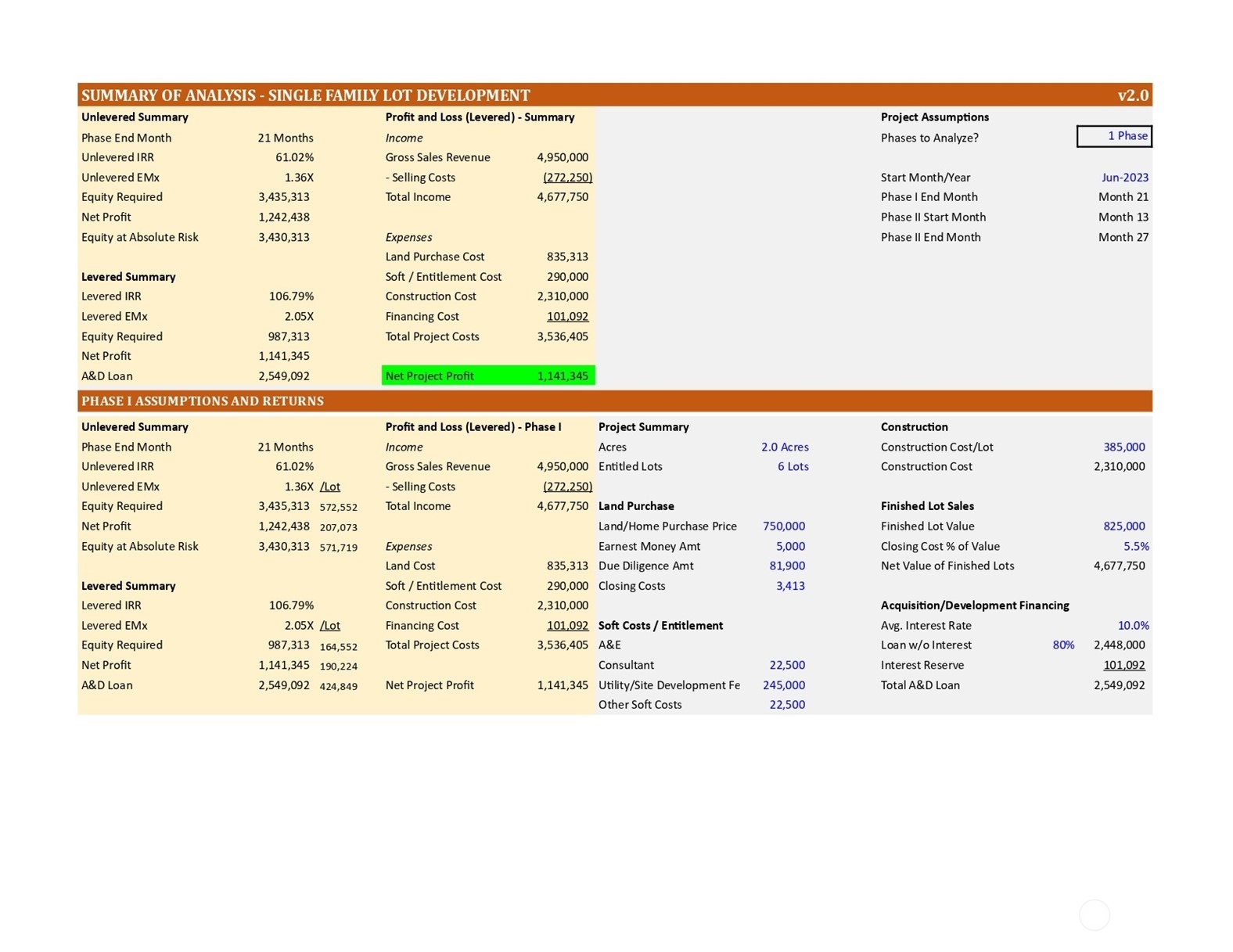Select the '207,073' per-lot Net Profit value
The image size is (1233, 952).
point(338,528)
